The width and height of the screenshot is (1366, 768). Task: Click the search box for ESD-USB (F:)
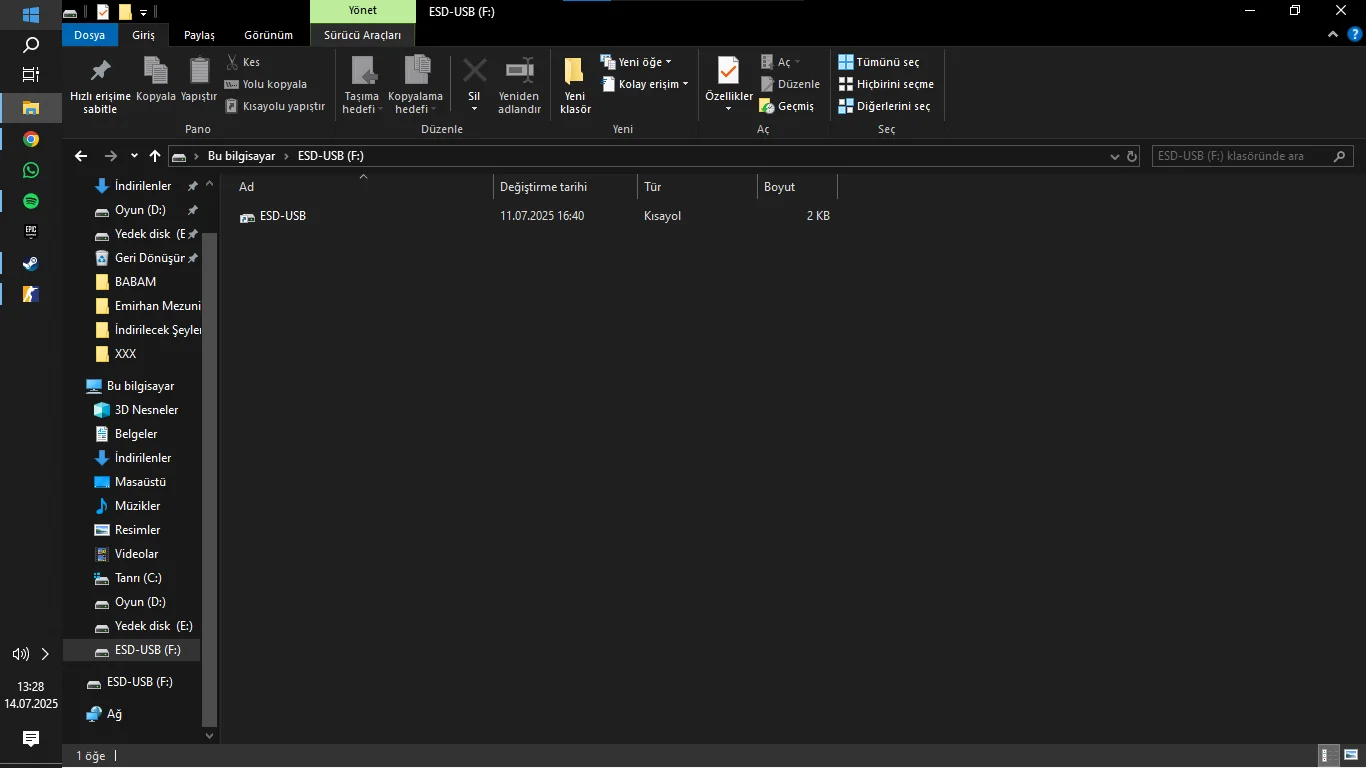pos(1253,156)
